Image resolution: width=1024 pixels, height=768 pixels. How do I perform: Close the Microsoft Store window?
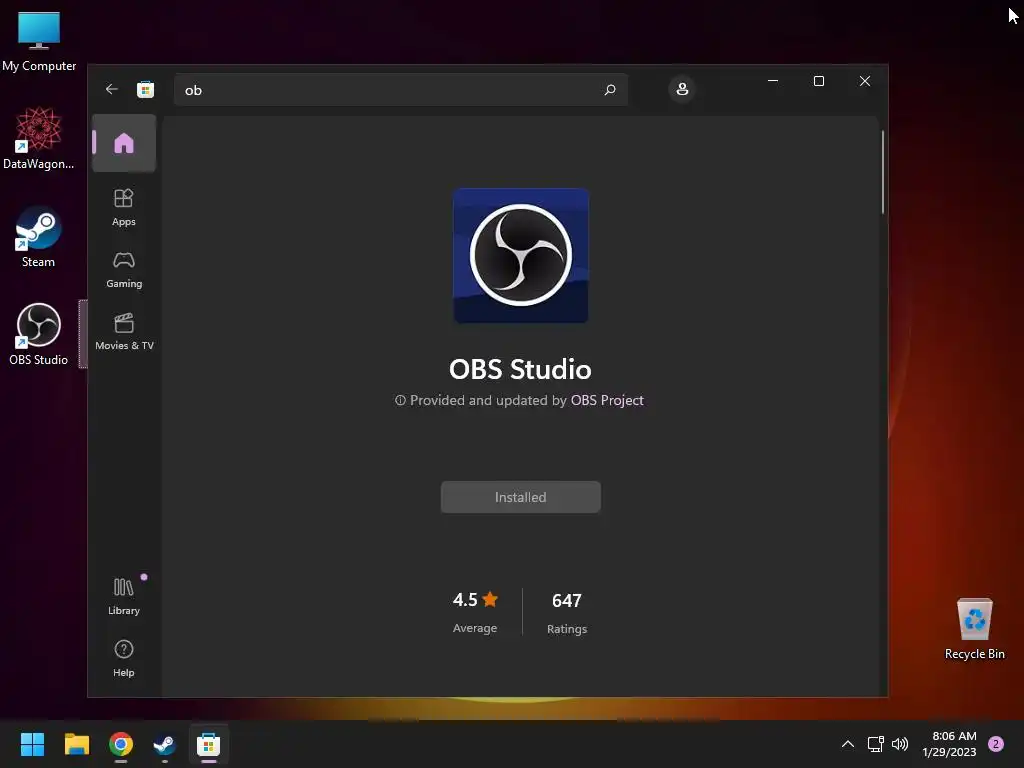[x=865, y=81]
